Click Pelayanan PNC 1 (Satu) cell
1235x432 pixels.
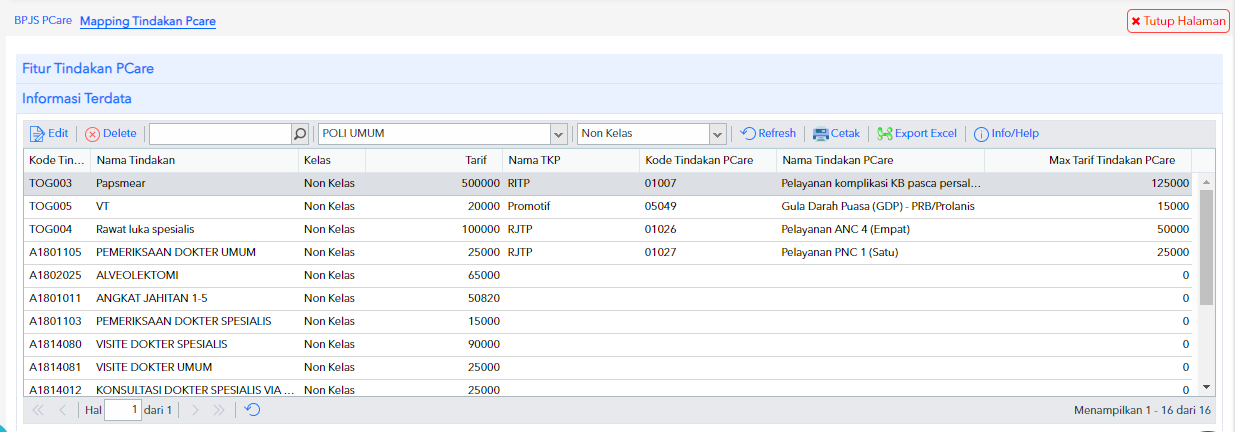tap(880, 253)
